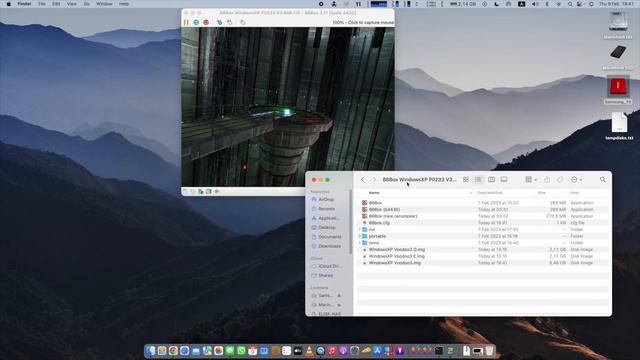Viewport: 640px width, 360px height.
Task: Open 86Box settings from its toolbar
Action: click(x=243, y=22)
